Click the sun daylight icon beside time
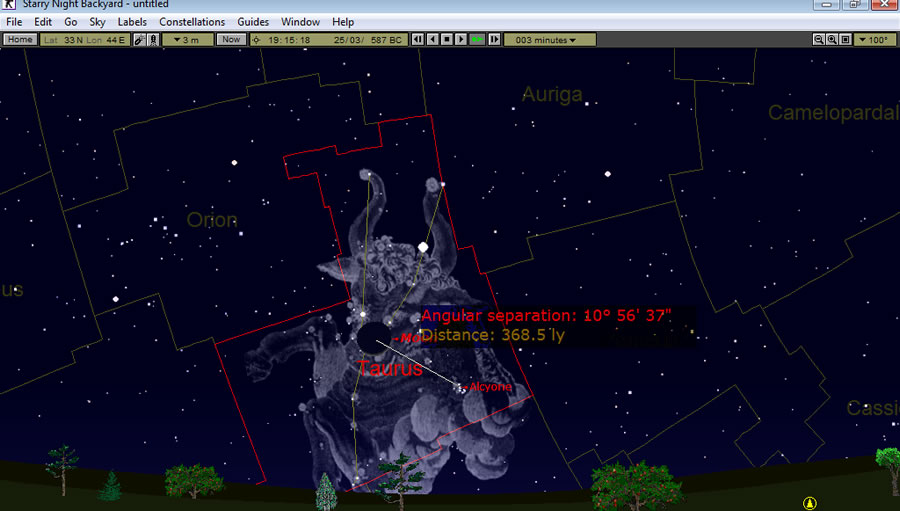Screen dimensions: 900x511 coord(257,40)
